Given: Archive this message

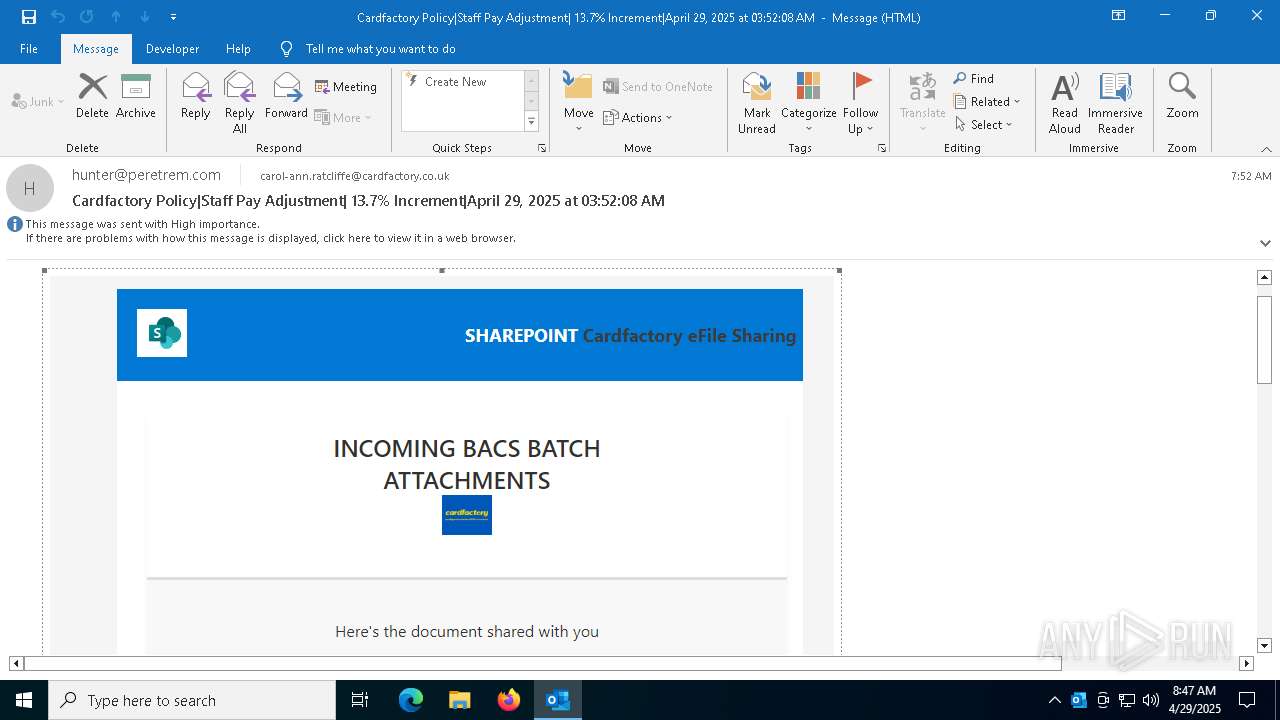Looking at the screenshot, I should [x=136, y=96].
